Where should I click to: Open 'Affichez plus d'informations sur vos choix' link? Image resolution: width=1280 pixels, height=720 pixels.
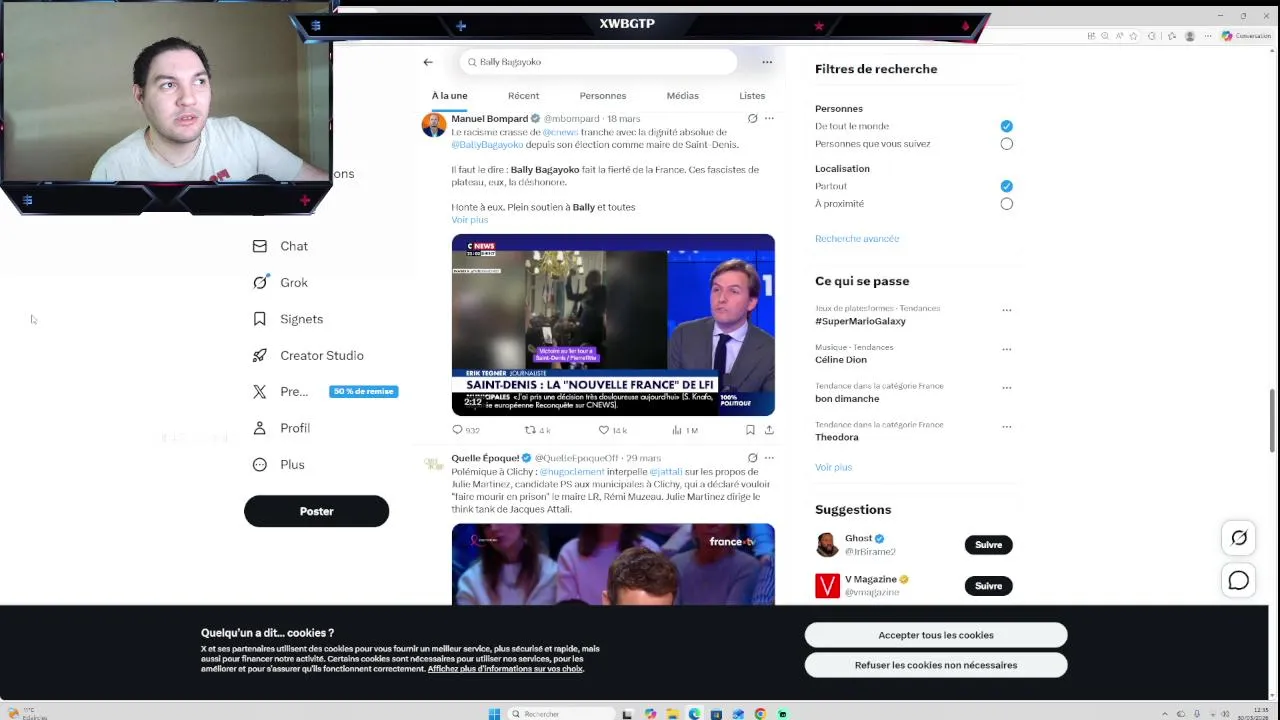(x=505, y=669)
